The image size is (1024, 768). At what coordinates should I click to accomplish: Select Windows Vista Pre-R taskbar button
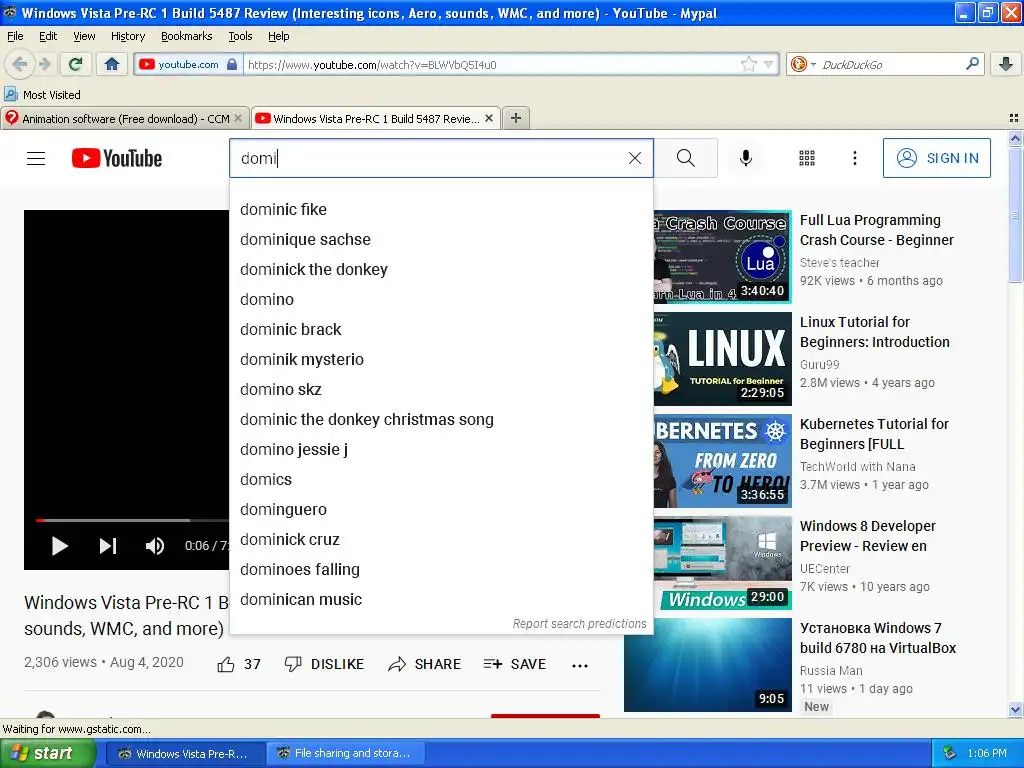[186, 753]
